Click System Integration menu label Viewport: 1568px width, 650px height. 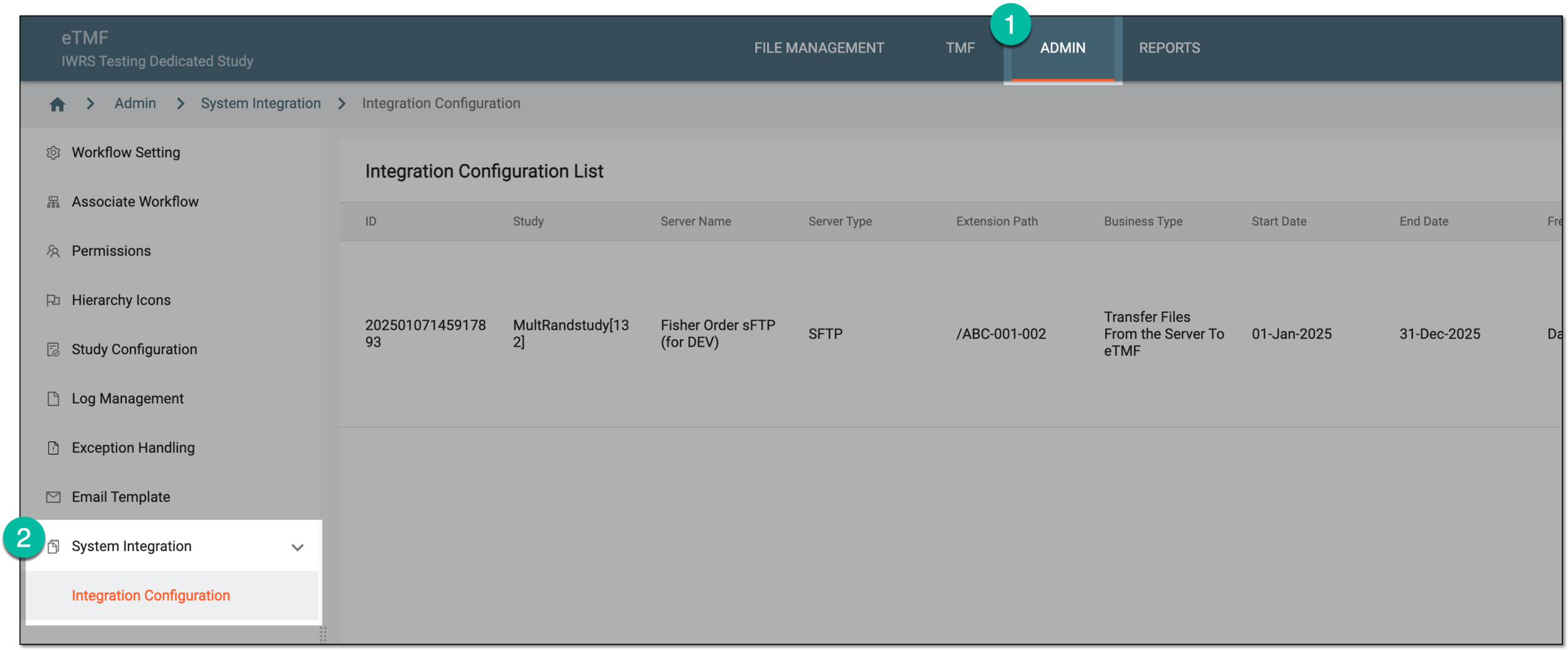coord(131,546)
